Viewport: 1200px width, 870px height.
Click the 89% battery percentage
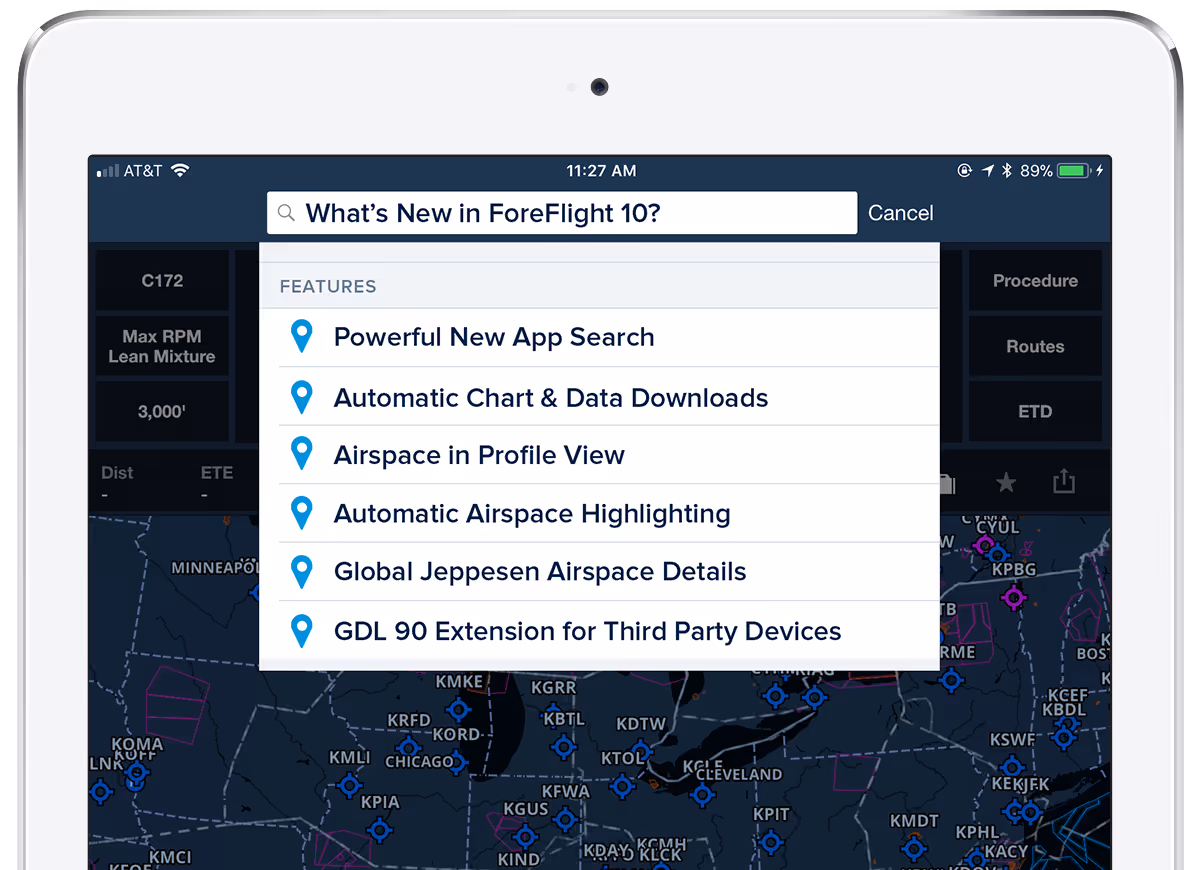point(1036,171)
